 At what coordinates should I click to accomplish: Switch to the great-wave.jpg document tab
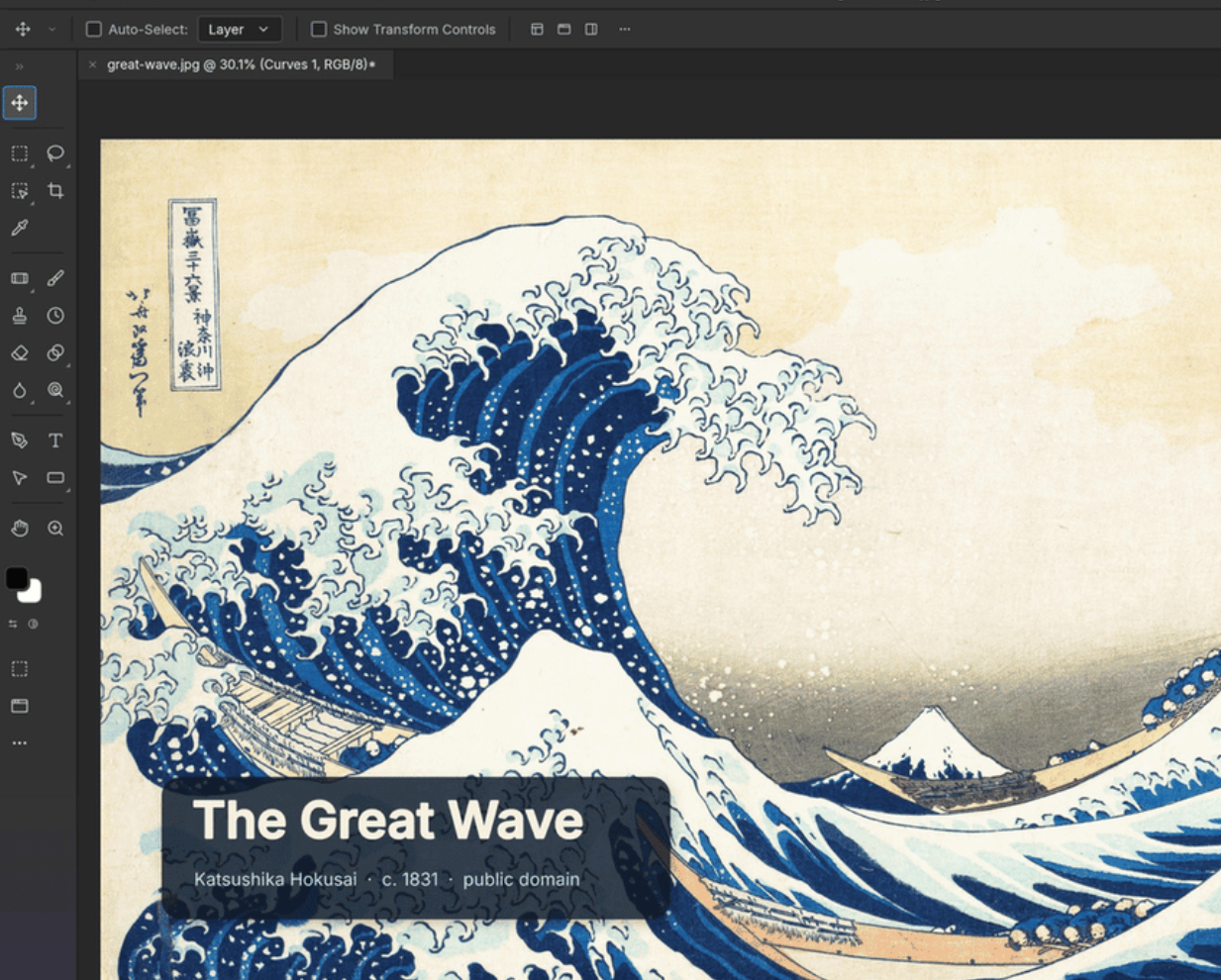click(x=241, y=64)
